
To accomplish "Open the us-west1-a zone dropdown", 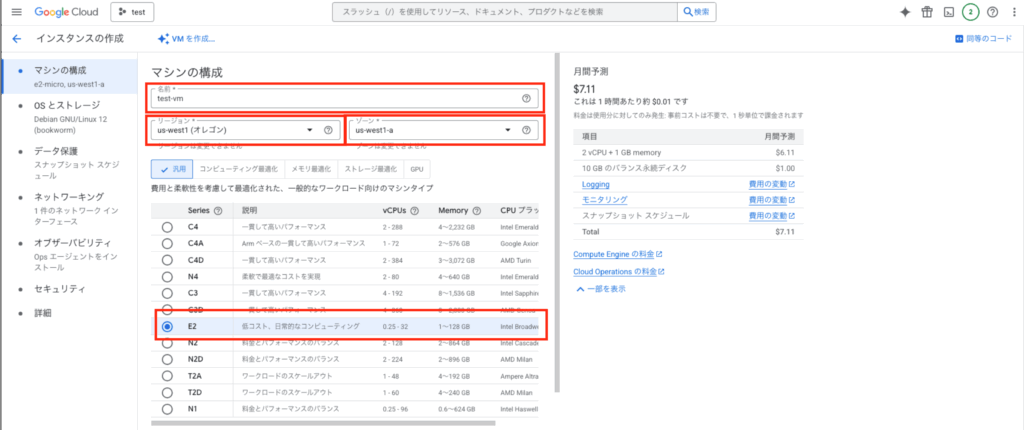I will click(x=432, y=130).
